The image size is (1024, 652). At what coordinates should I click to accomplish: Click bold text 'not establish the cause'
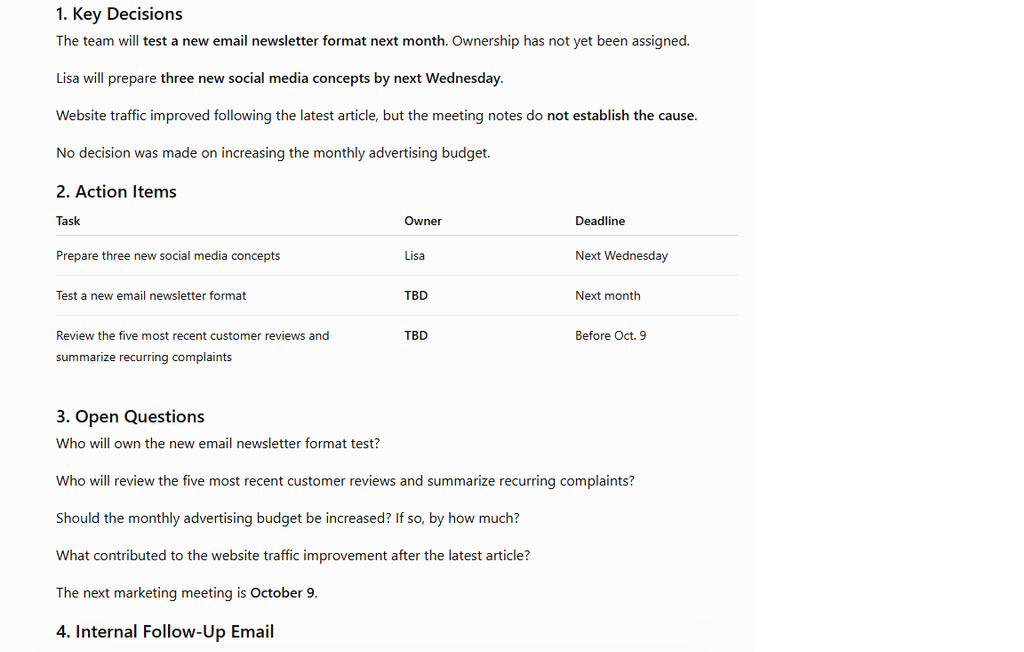(x=620, y=116)
